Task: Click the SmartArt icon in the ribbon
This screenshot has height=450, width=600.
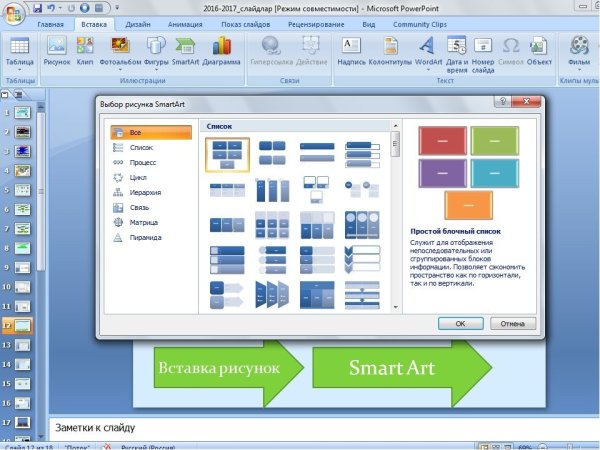Action: [185, 50]
